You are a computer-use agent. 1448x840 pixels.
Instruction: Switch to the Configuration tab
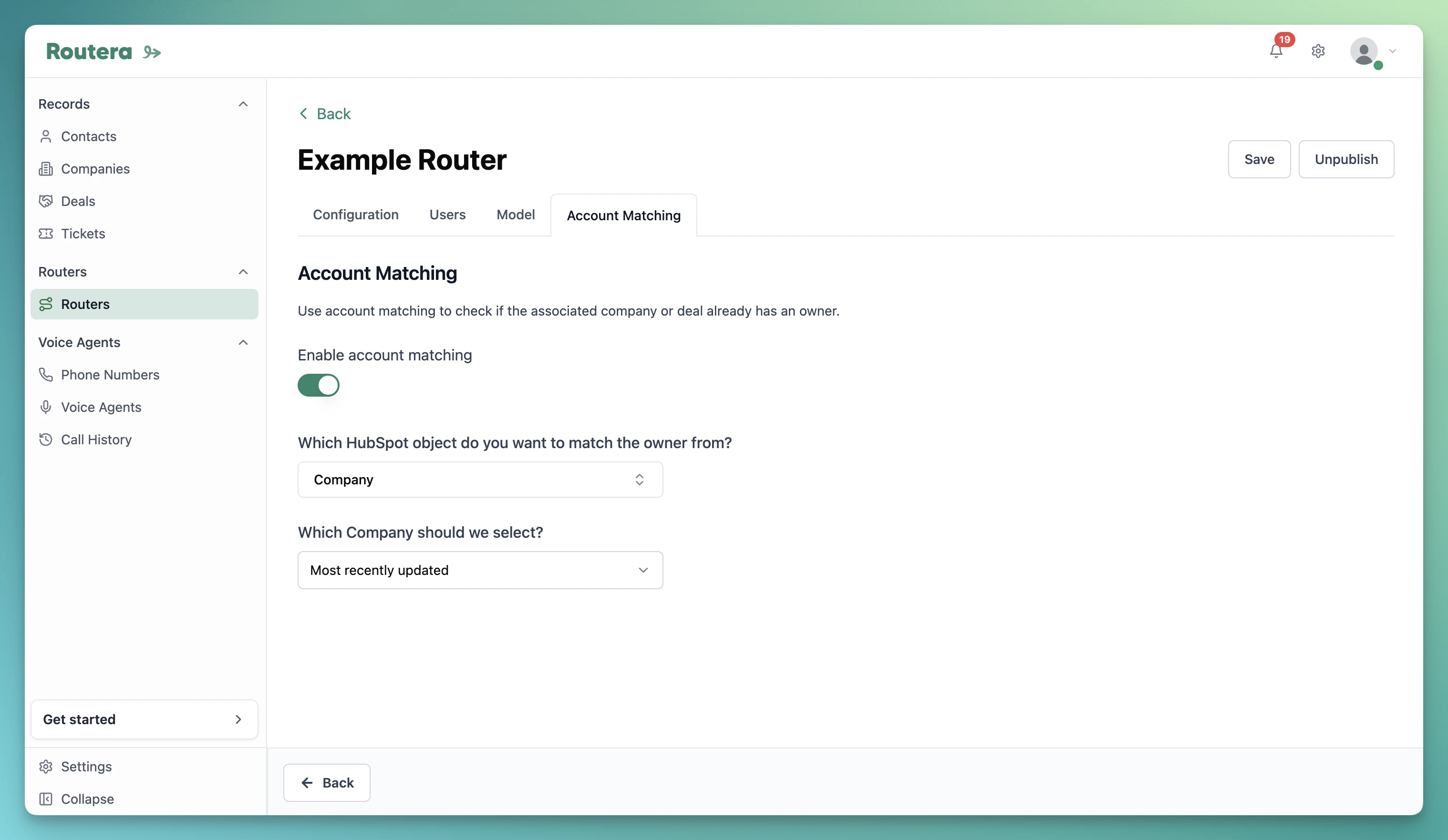pyautogui.click(x=356, y=215)
